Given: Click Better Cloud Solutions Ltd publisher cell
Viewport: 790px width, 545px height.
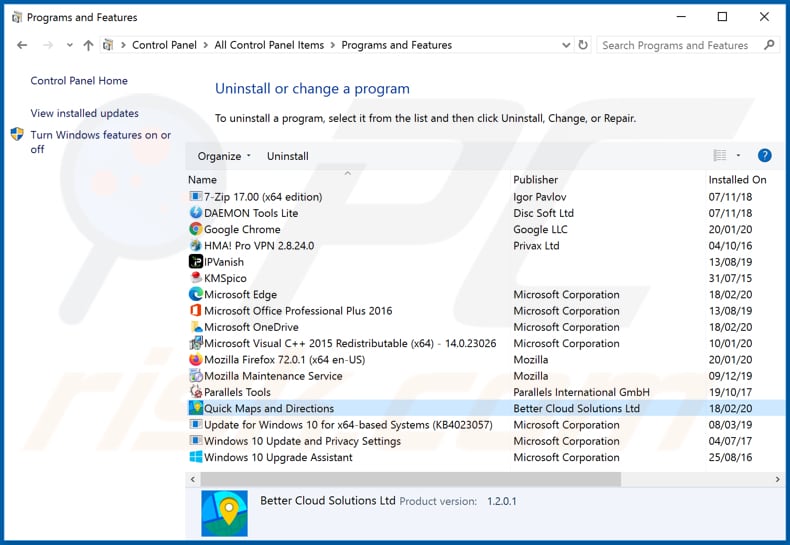Looking at the screenshot, I should click(x=576, y=408).
